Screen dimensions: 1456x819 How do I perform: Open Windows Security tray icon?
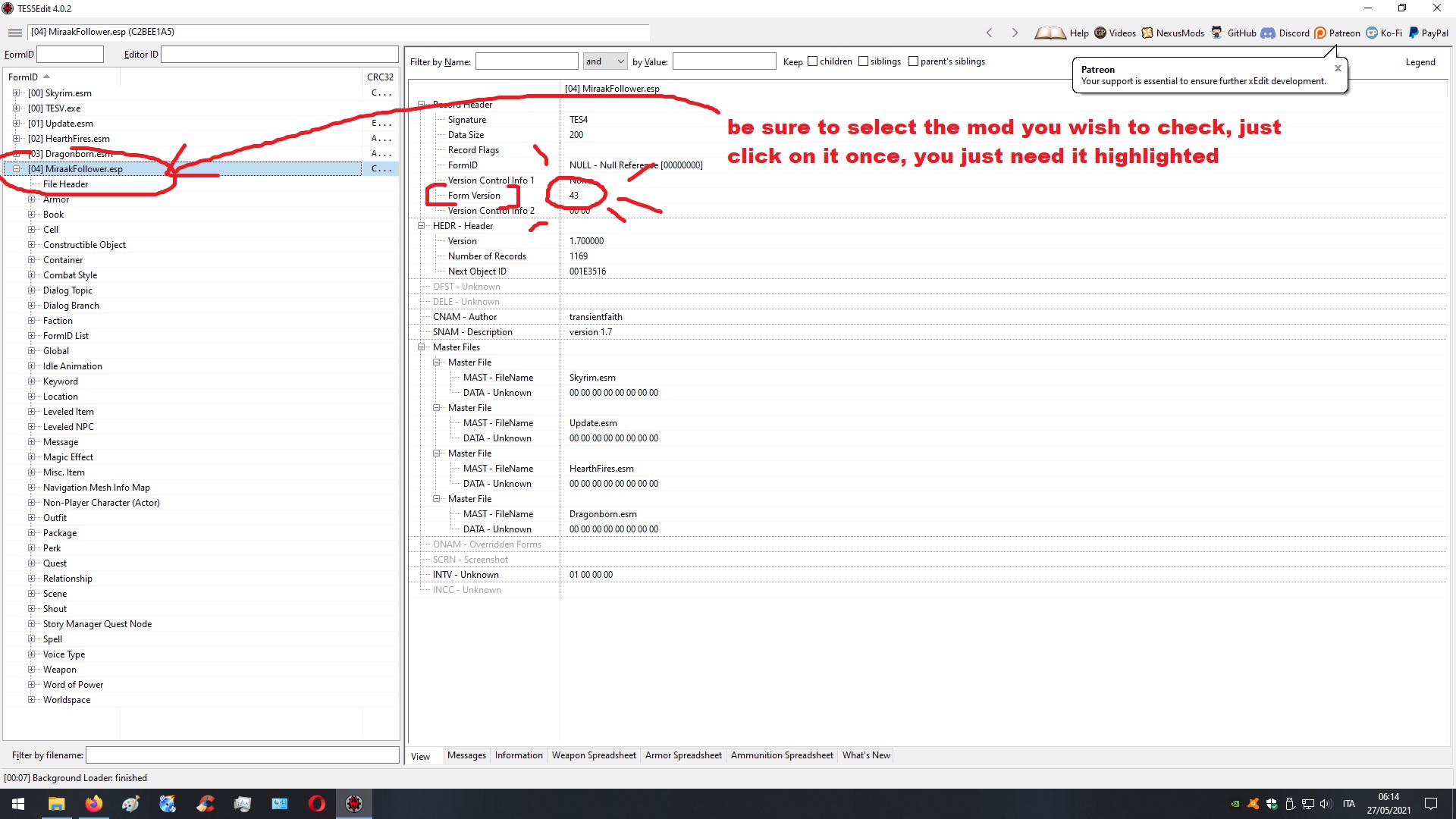coord(1272,804)
